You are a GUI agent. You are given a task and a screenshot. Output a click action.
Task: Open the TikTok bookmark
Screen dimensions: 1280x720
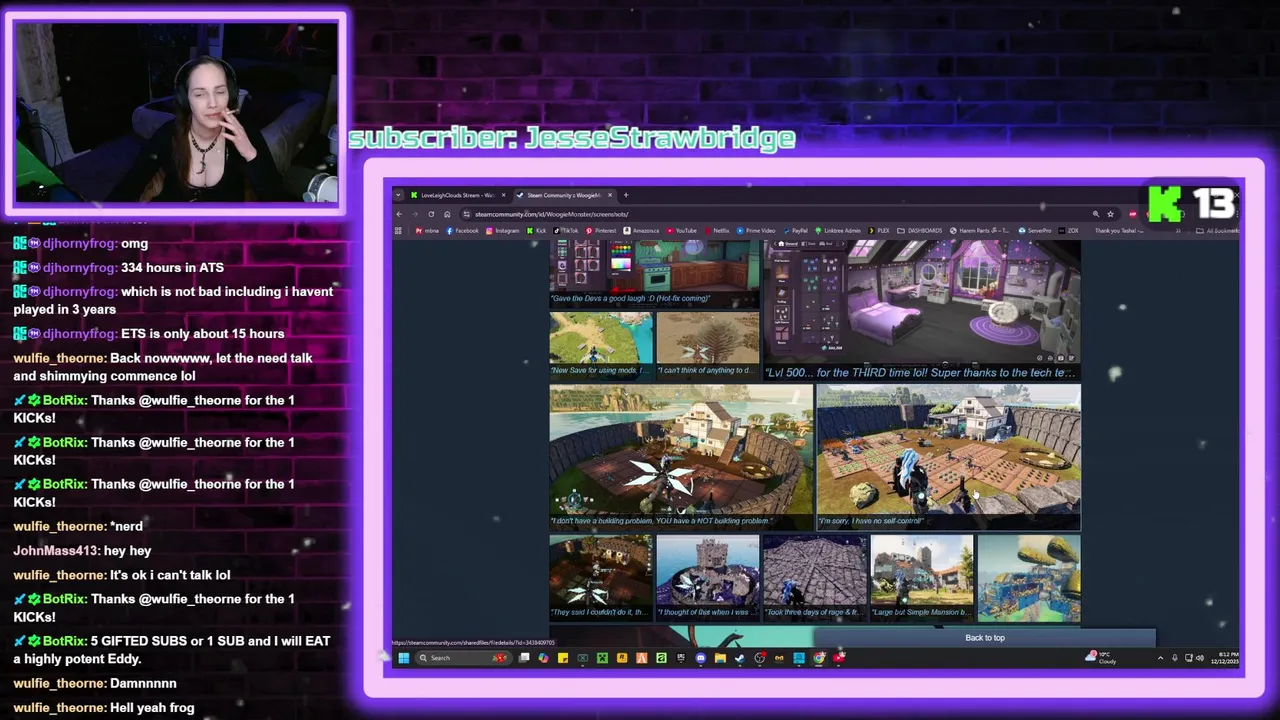click(x=566, y=231)
